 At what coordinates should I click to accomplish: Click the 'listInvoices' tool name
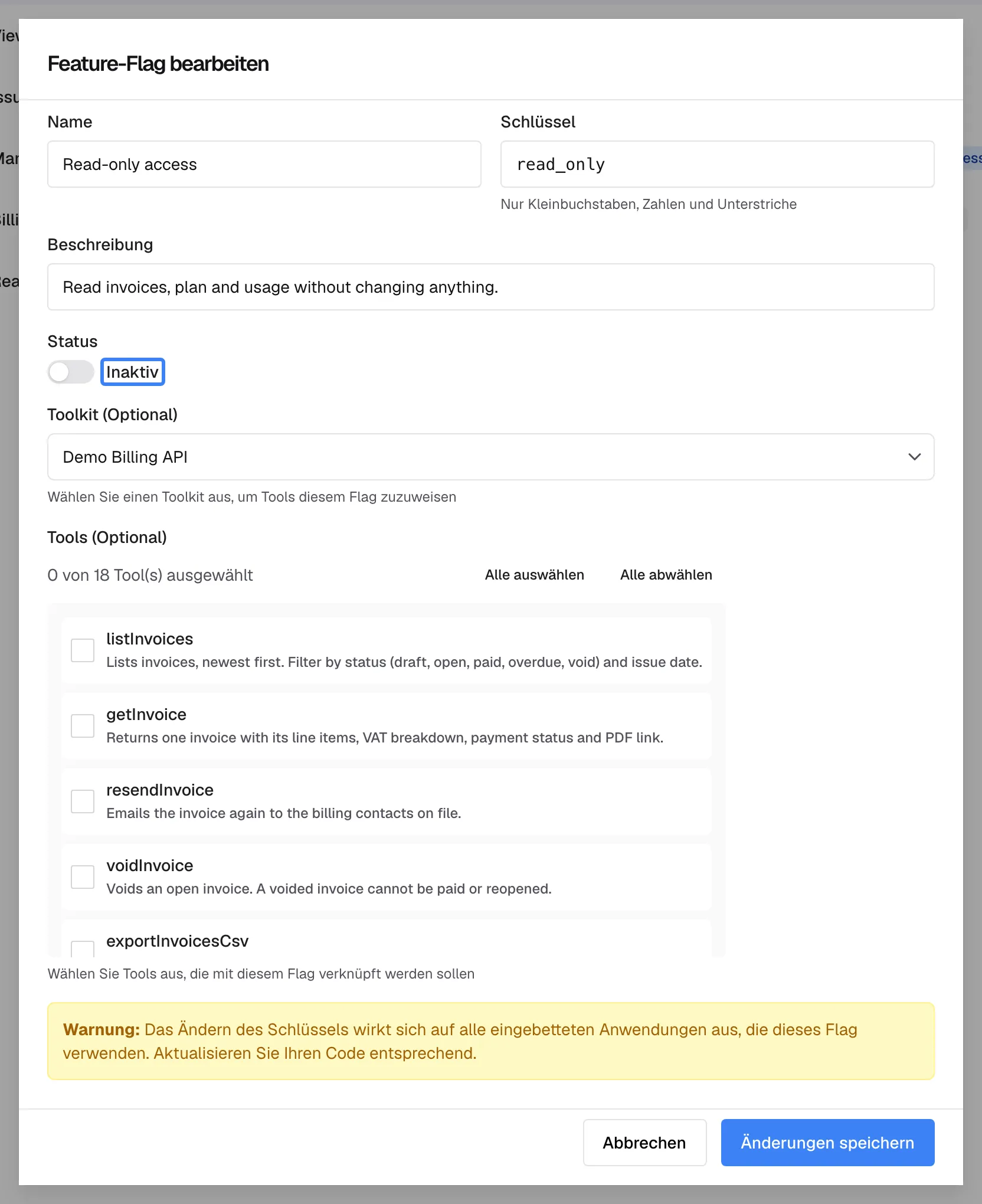tap(150, 639)
